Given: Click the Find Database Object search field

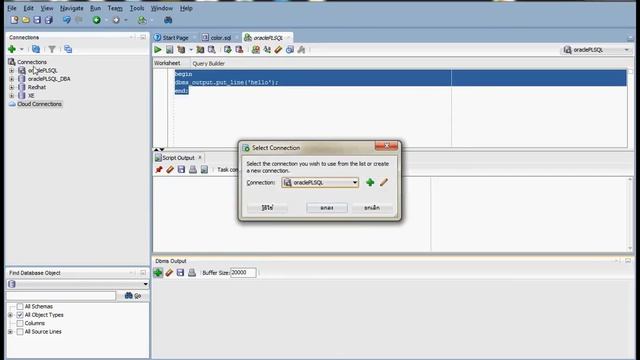Looking at the screenshot, I should pos(61,296).
